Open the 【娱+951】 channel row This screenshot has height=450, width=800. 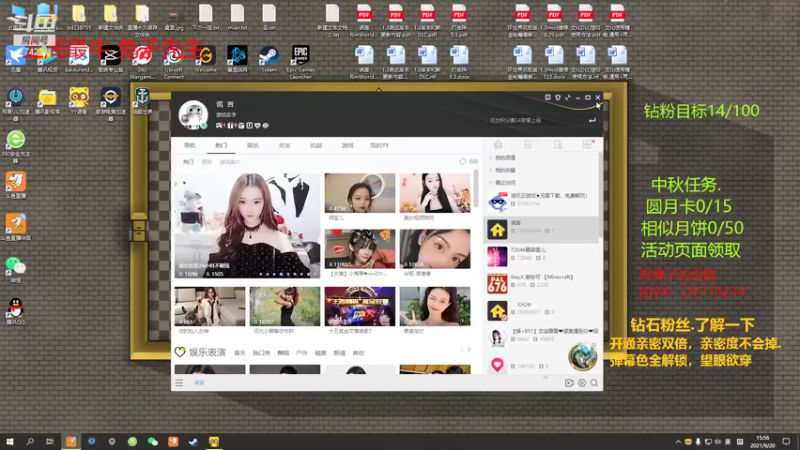(541, 338)
